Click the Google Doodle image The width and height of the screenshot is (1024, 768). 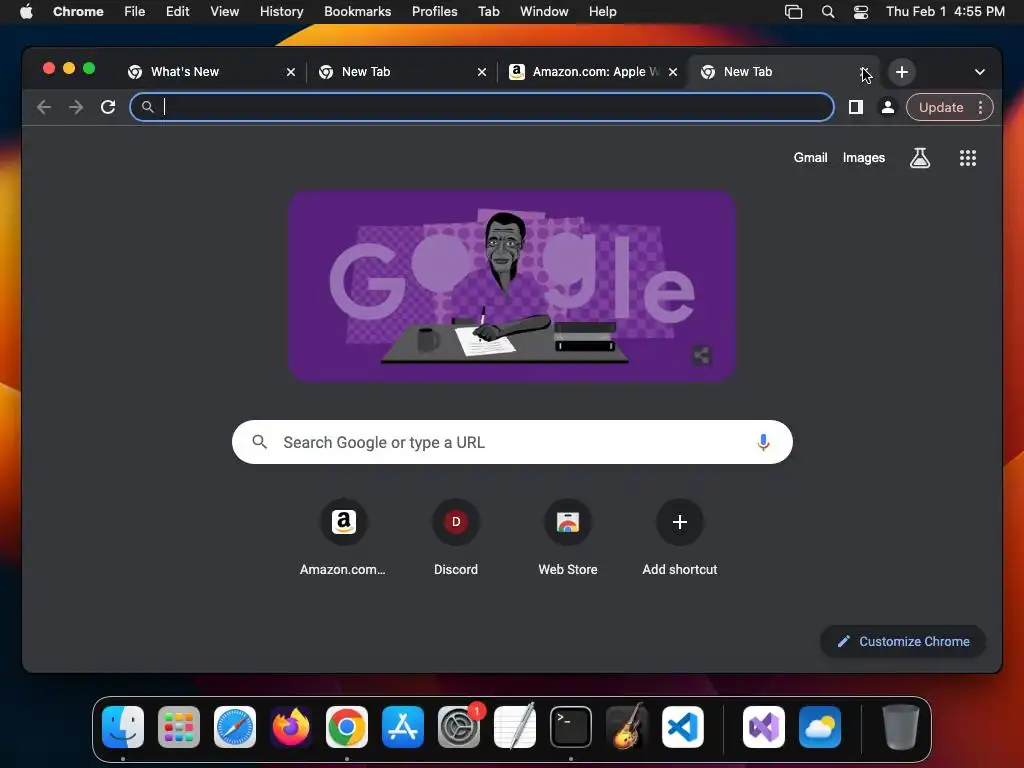click(512, 286)
